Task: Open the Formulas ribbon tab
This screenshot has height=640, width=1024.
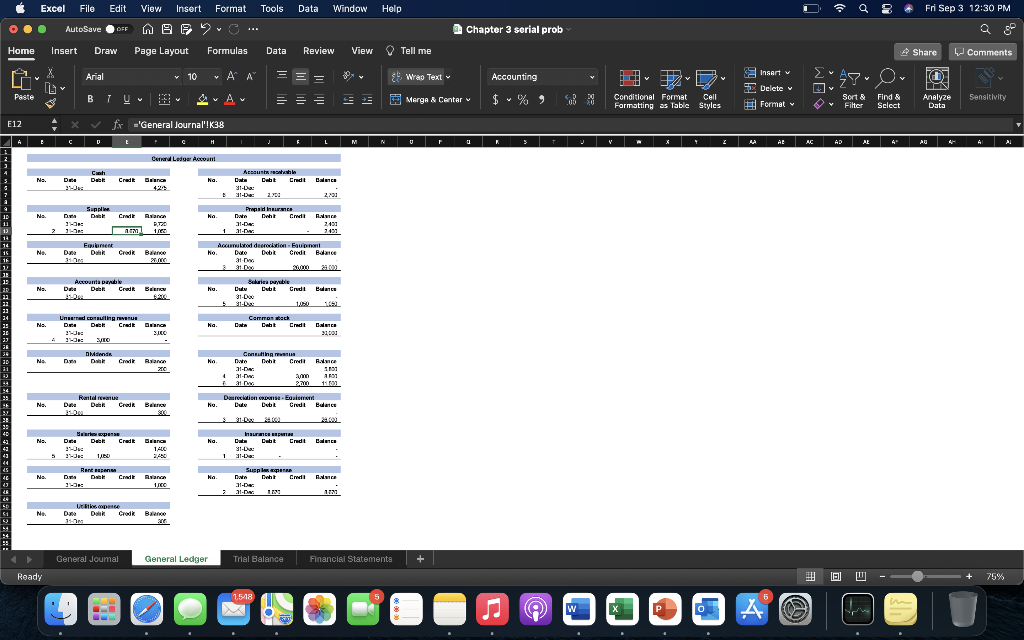Action: [x=227, y=50]
